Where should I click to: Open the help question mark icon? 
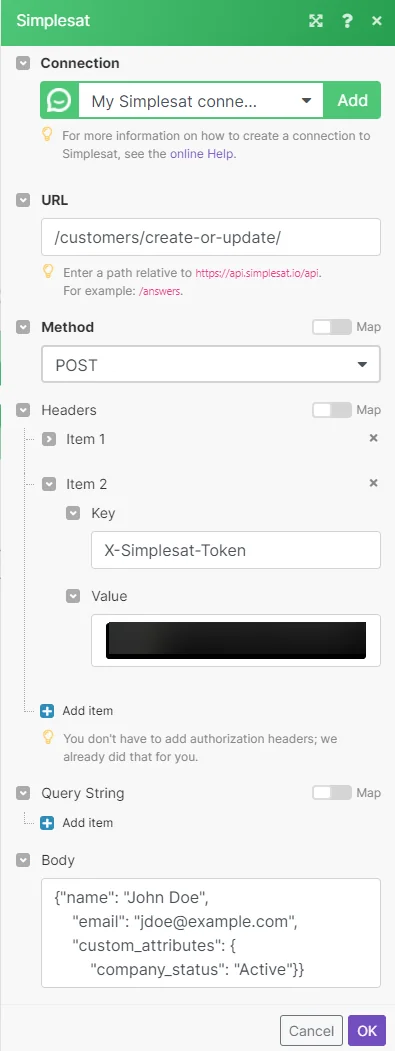347,21
